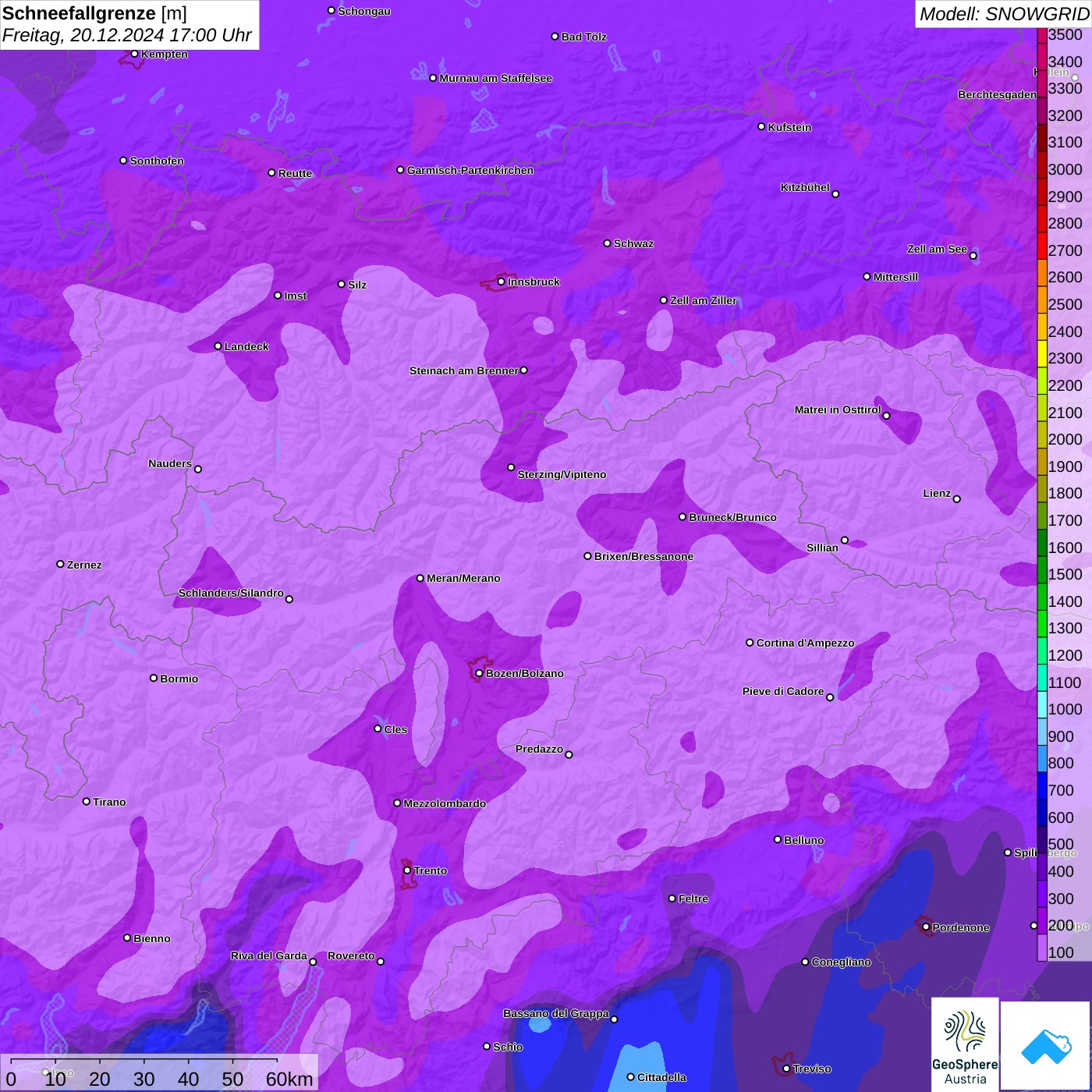Click the Reutte label

pyautogui.click(x=296, y=173)
